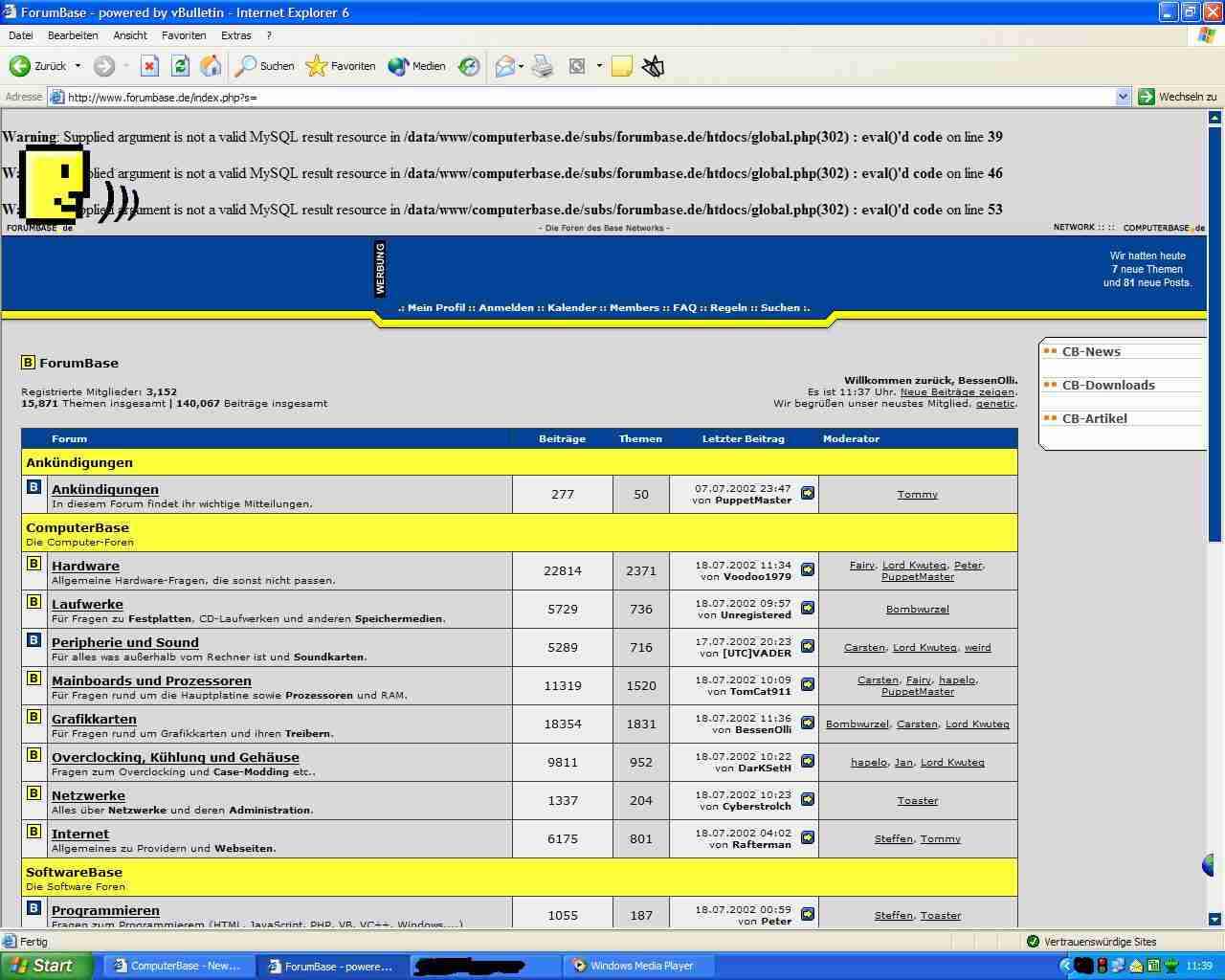Open the Favoriten menu in menu bar

coord(184,35)
